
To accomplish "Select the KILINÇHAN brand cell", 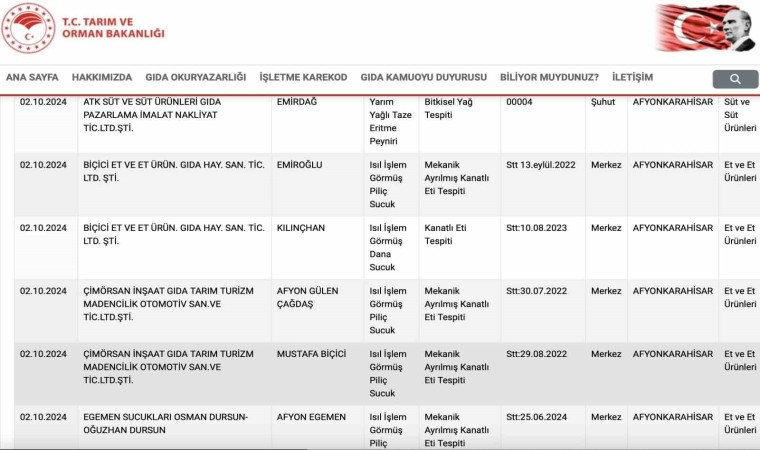I will tap(301, 228).
